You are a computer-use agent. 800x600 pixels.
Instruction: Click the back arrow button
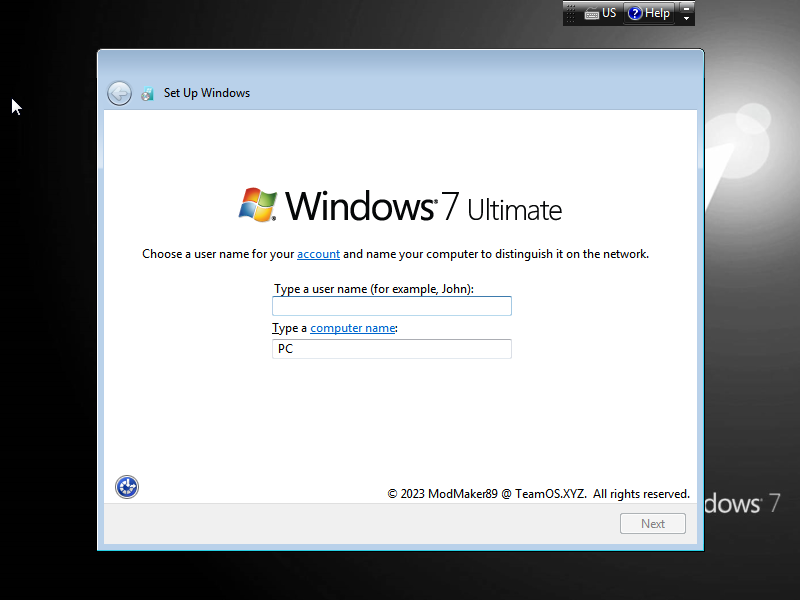[x=119, y=93]
